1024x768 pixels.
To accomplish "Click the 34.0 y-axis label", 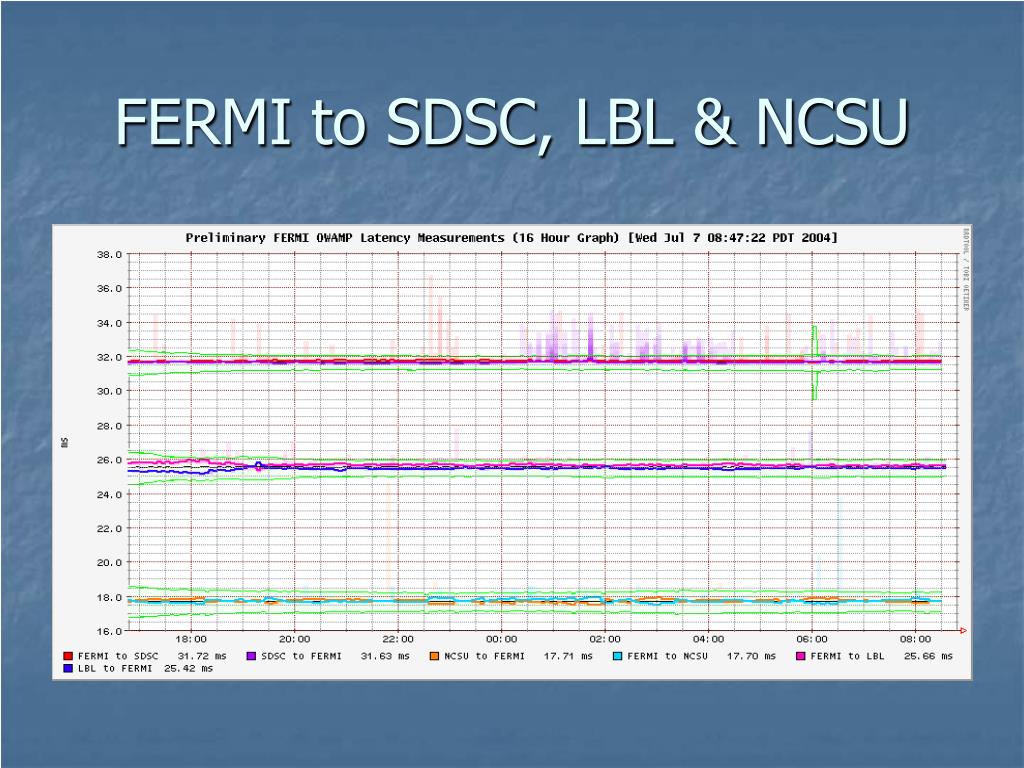I will pos(109,323).
